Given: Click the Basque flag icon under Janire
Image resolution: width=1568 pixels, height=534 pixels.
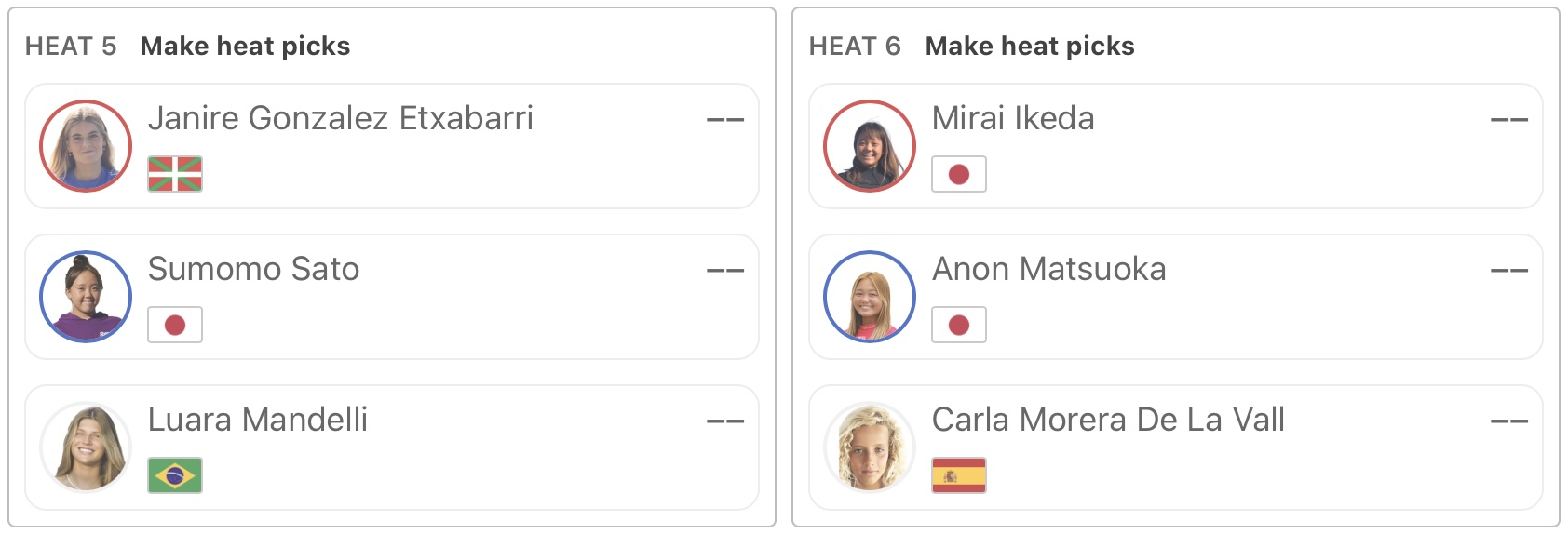Looking at the screenshot, I should [x=175, y=174].
